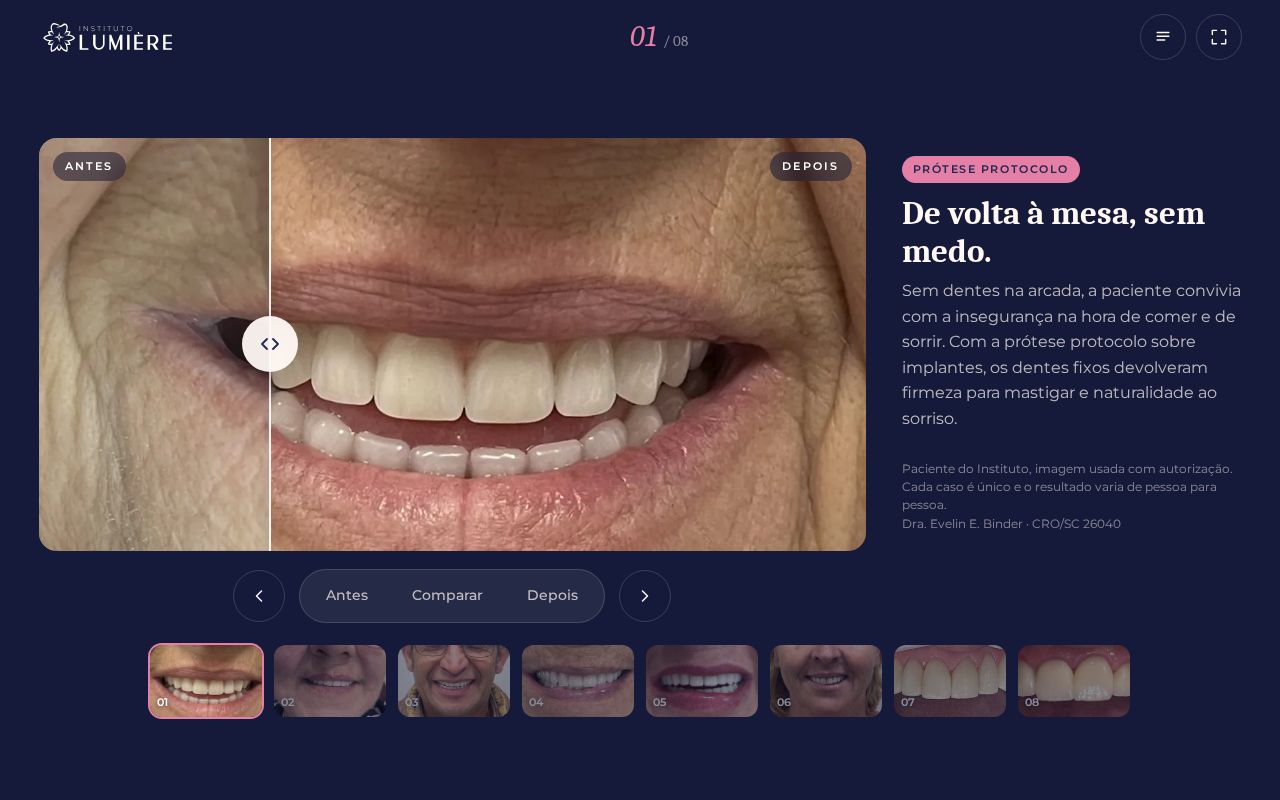Click the Instituto Lumière logo

[108, 37]
